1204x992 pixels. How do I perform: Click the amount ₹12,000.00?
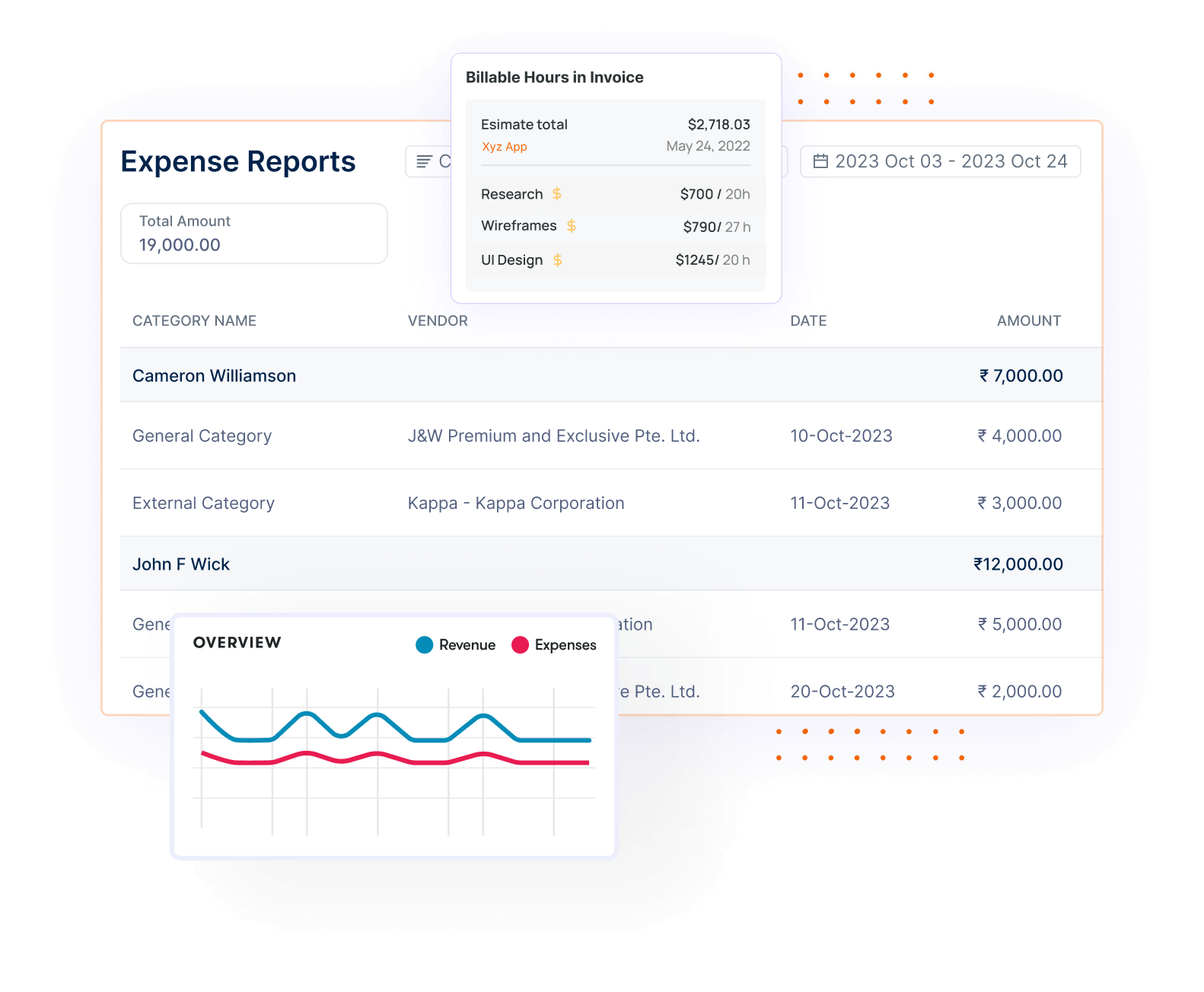click(x=1018, y=564)
